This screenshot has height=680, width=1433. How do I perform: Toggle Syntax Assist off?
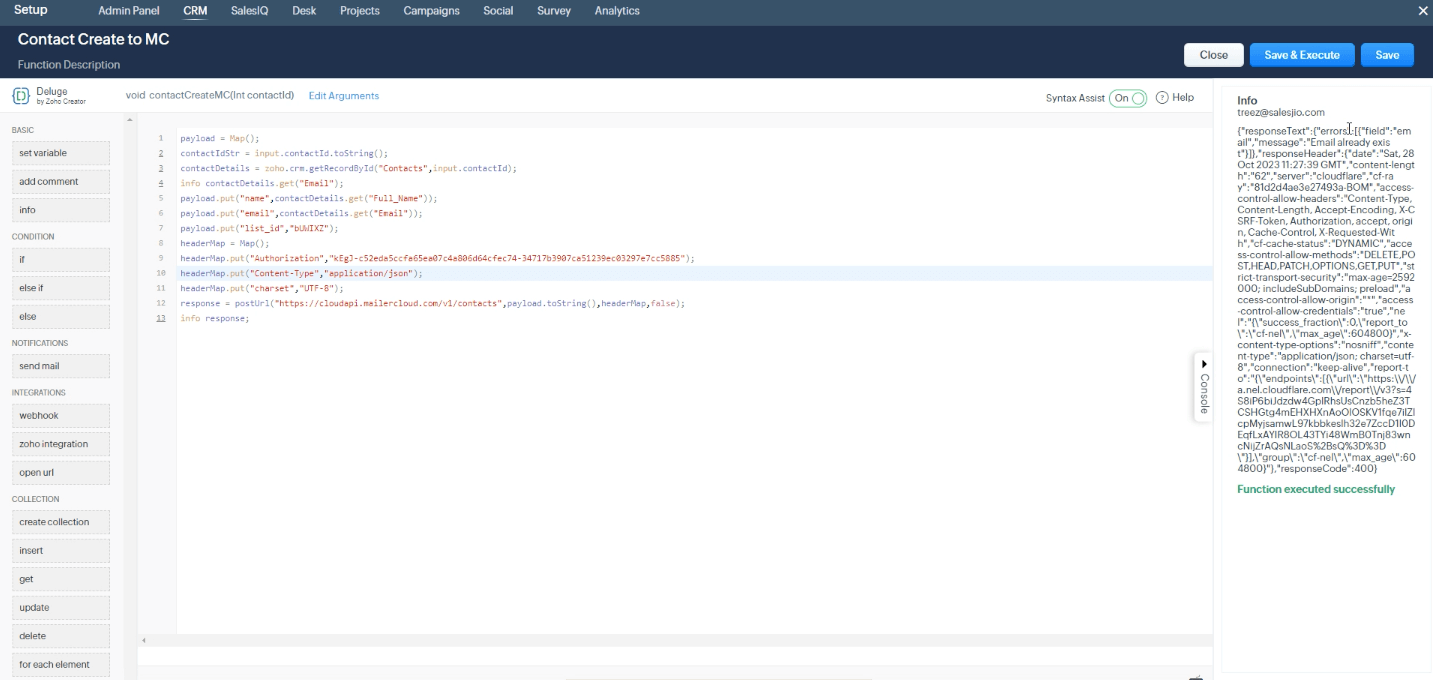click(x=1130, y=96)
